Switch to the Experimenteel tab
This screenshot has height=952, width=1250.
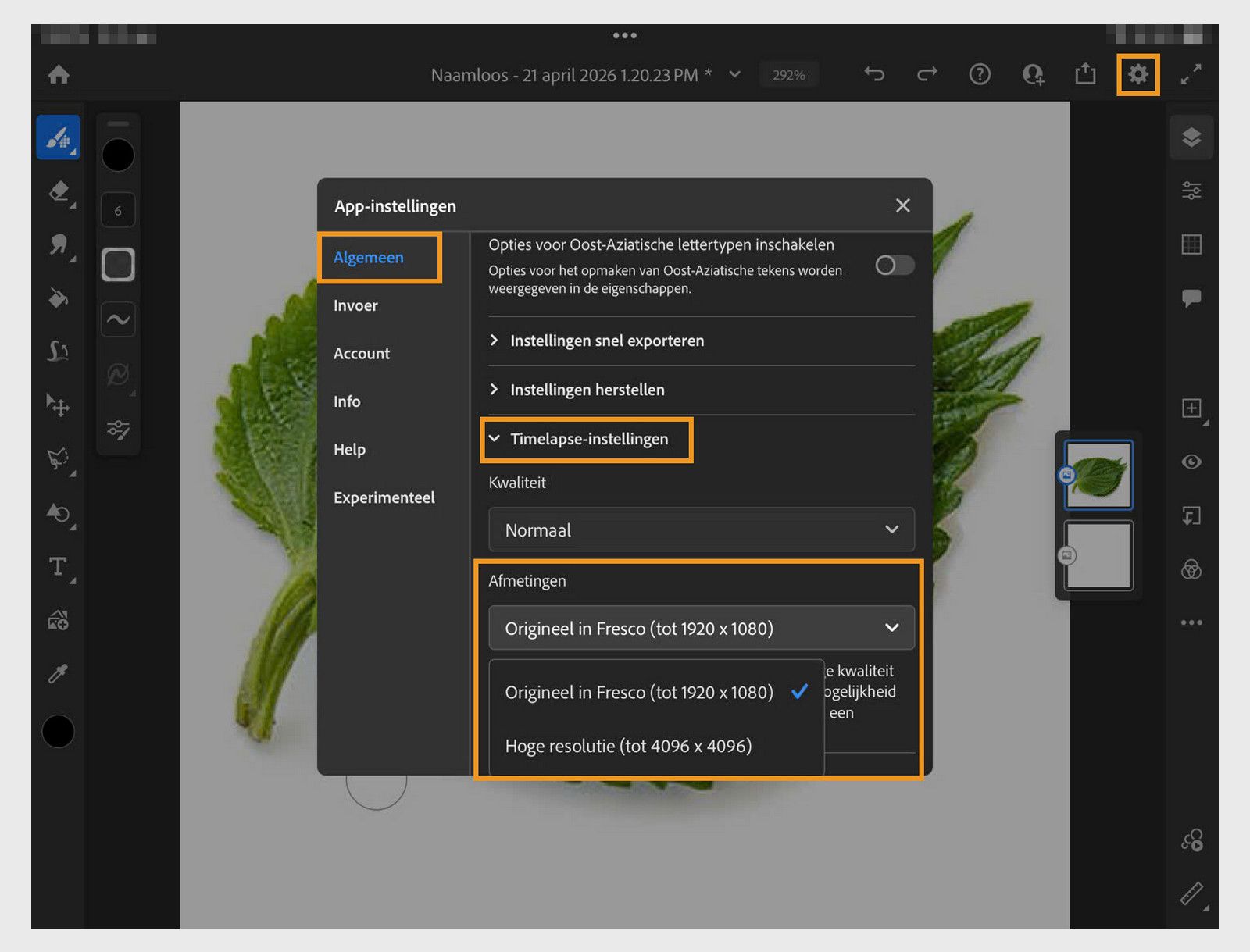pos(384,497)
